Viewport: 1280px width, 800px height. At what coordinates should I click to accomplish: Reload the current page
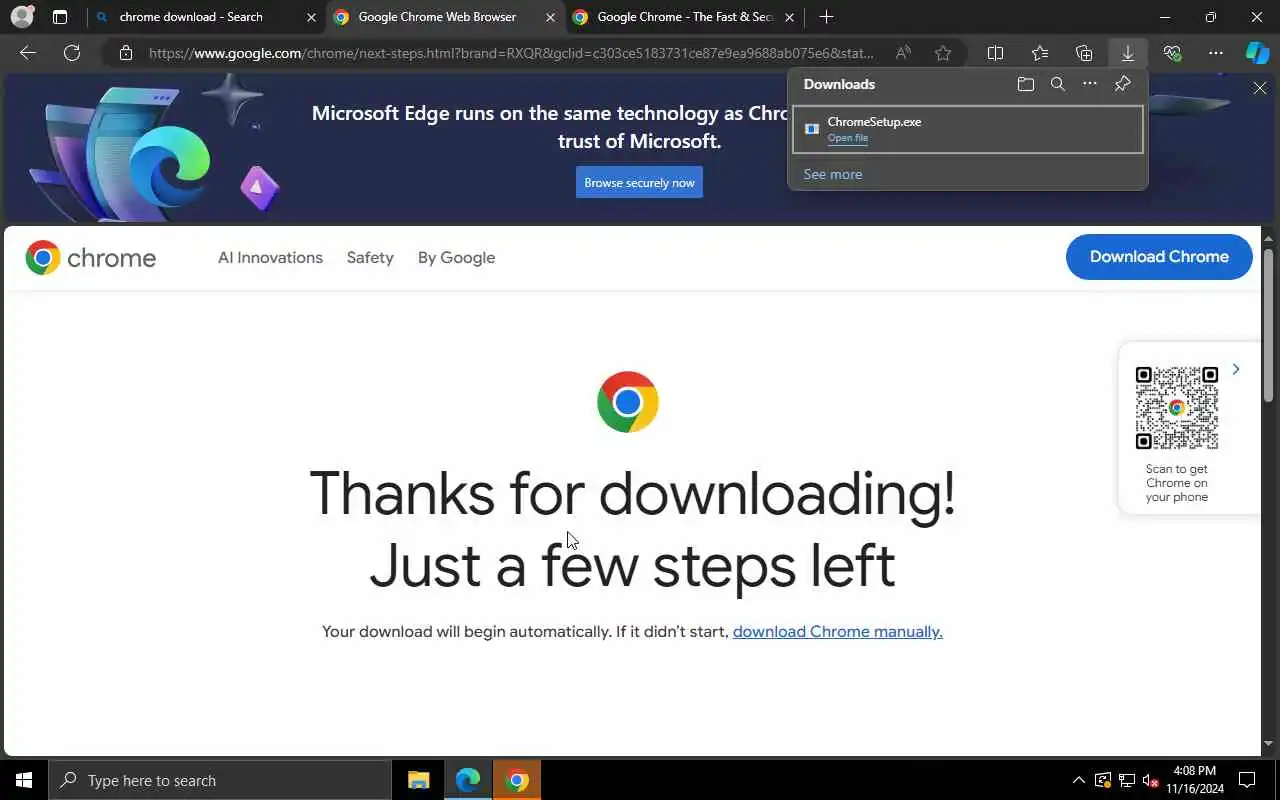coord(72,53)
